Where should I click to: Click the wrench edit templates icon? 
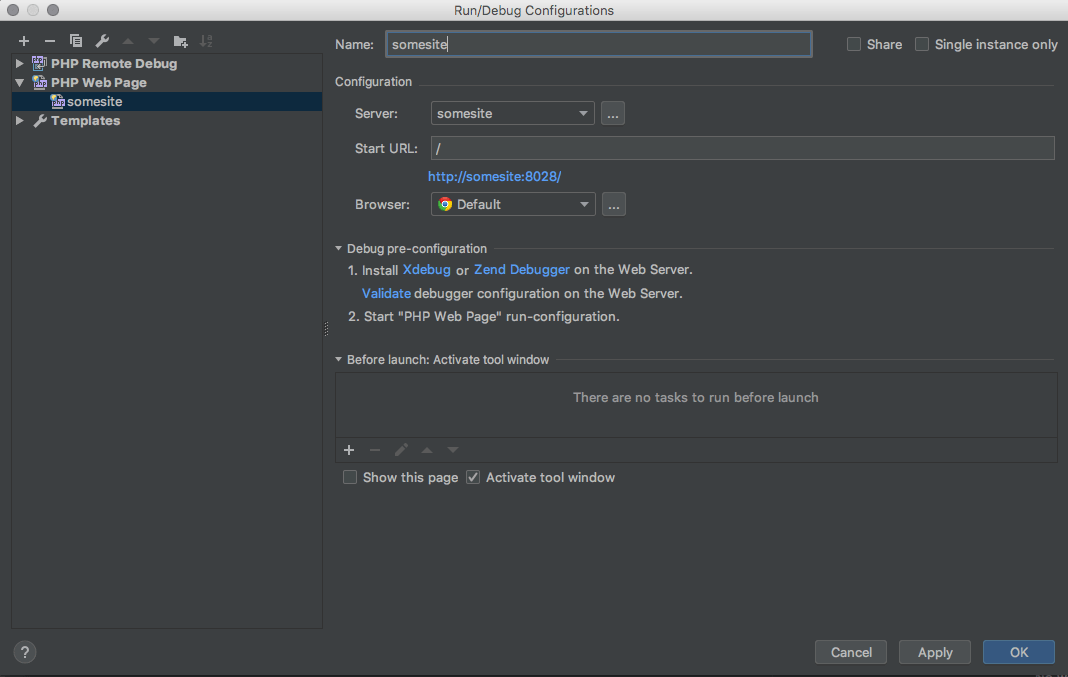pos(102,41)
